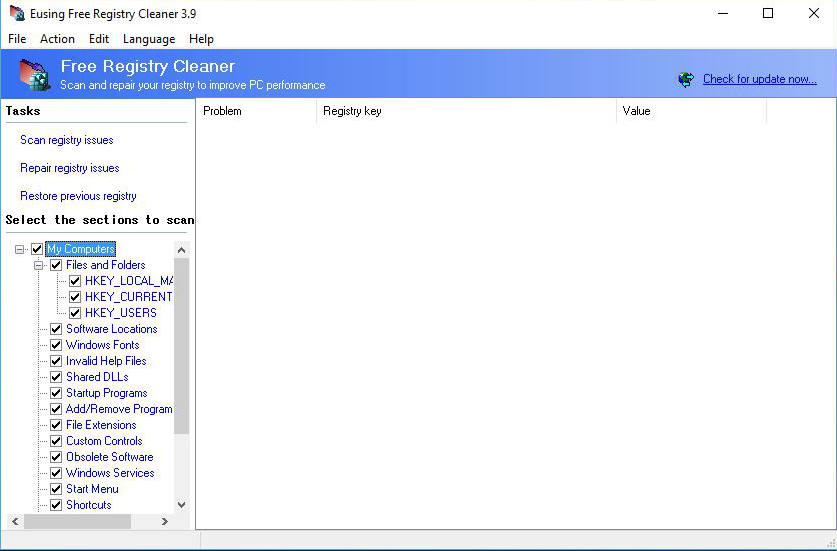Sort by the Registry key column header
Image resolution: width=837 pixels, height=551 pixels.
click(x=466, y=111)
